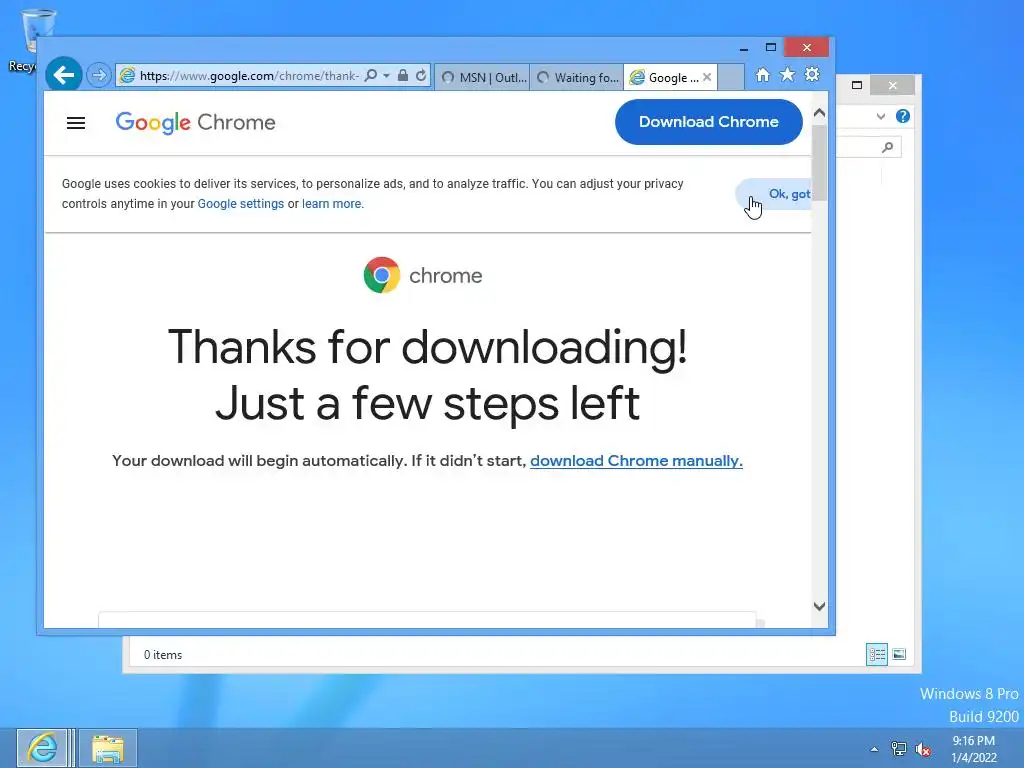Click the search magnifier in address bar
The image size is (1024, 768).
click(370, 76)
